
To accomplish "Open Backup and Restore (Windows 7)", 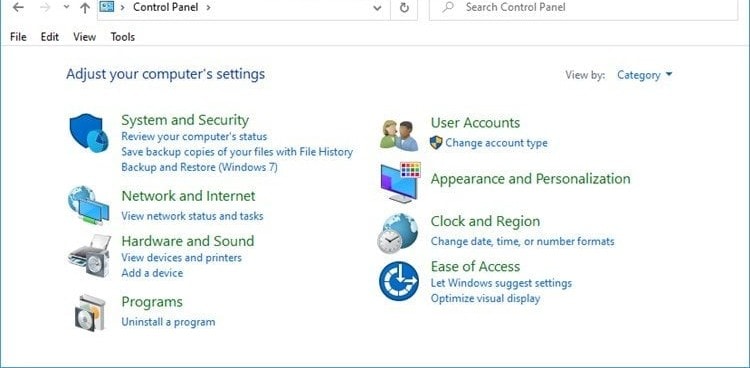I will click(199, 167).
